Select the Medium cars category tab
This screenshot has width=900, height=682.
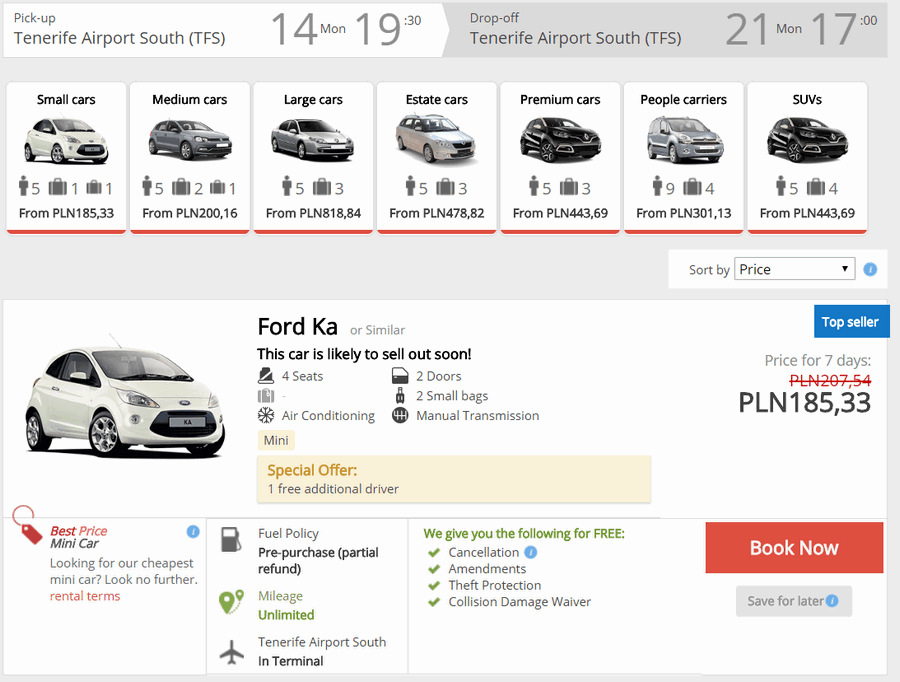[x=190, y=157]
